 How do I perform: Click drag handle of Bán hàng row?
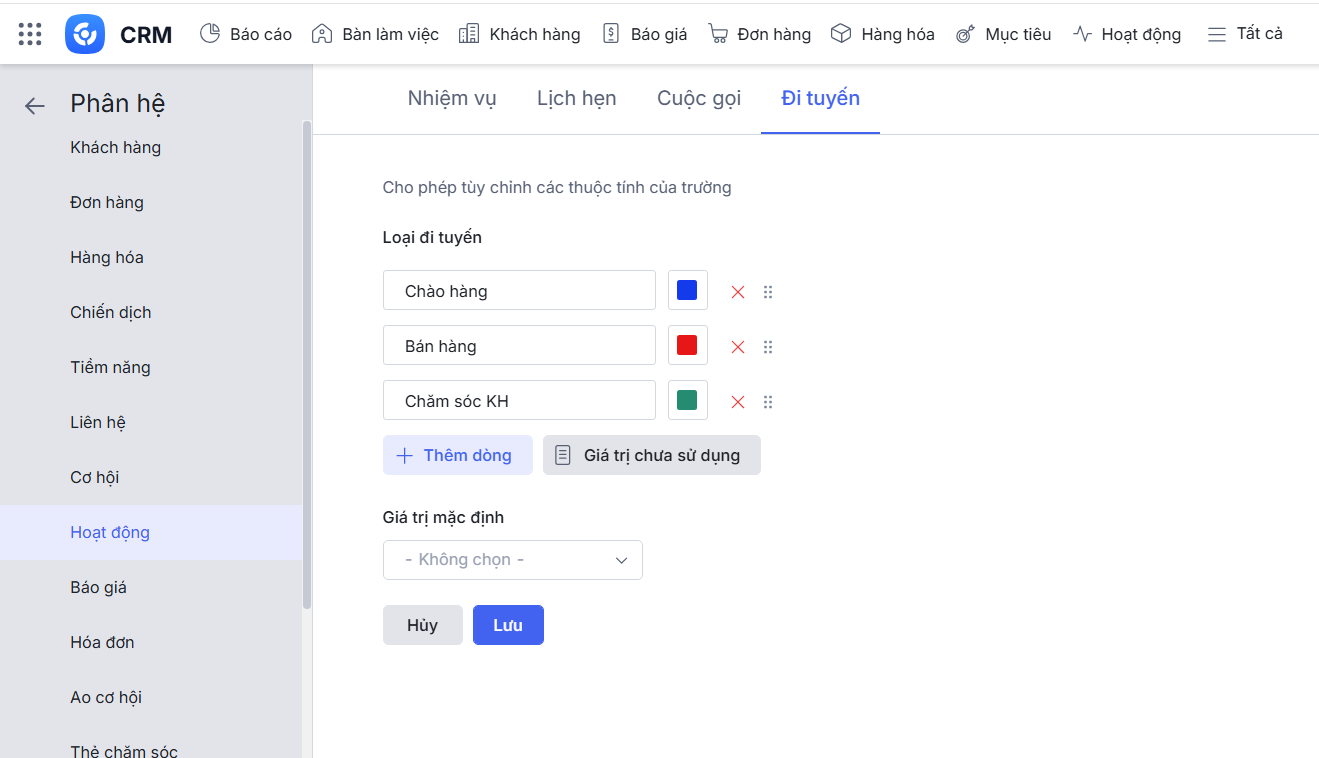768,347
